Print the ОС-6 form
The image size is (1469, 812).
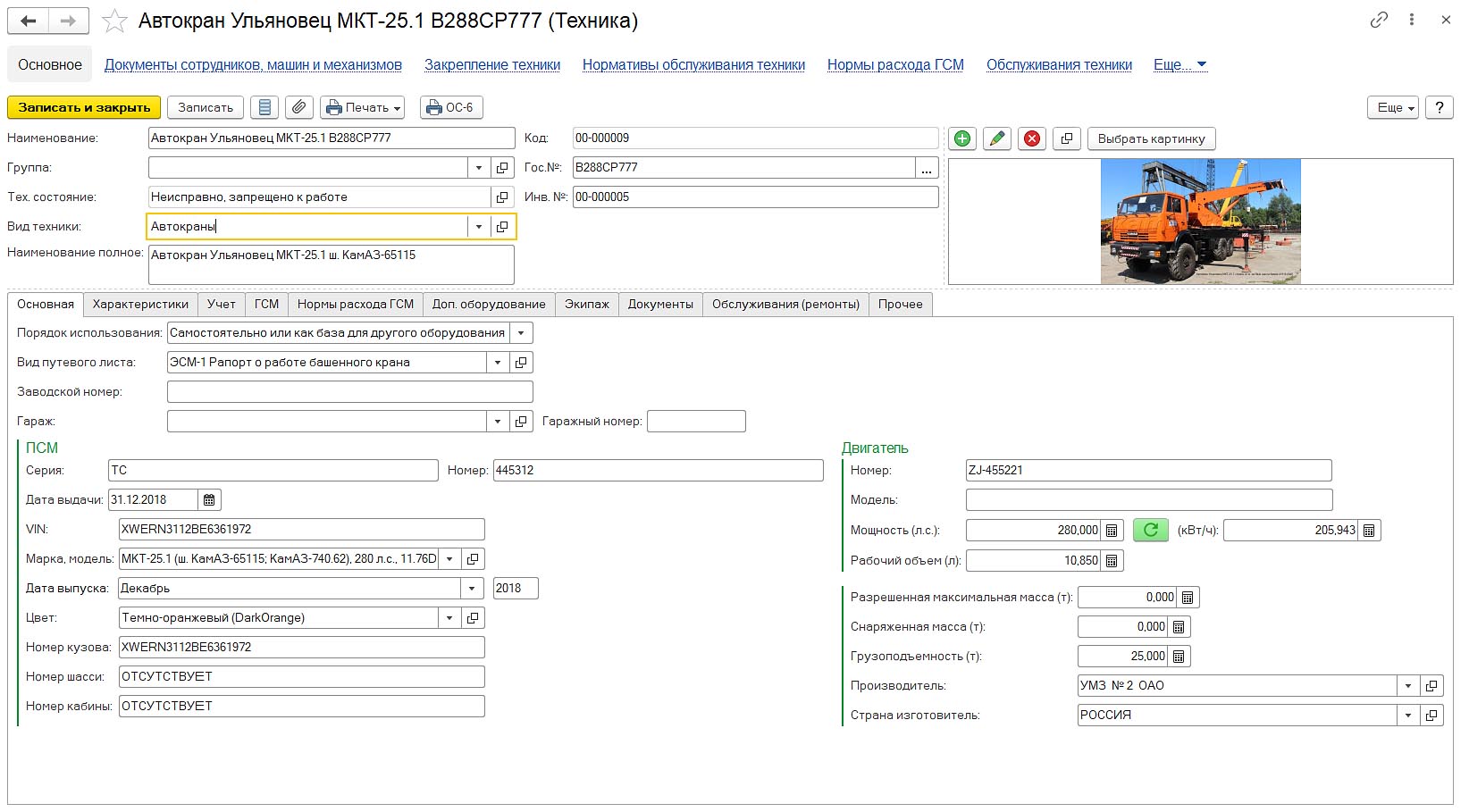tap(451, 107)
